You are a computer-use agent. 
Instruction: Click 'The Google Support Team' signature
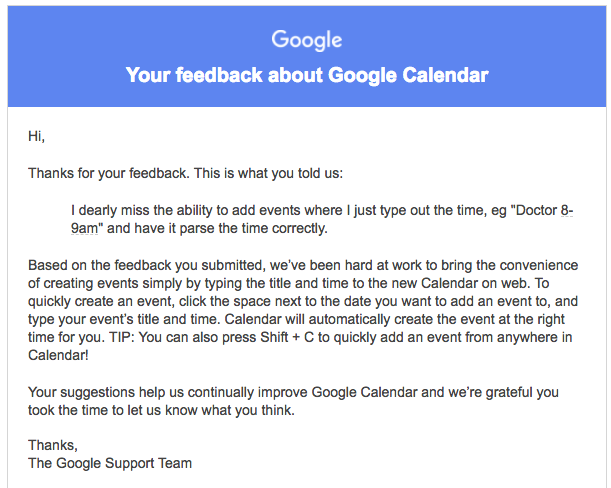(110, 463)
